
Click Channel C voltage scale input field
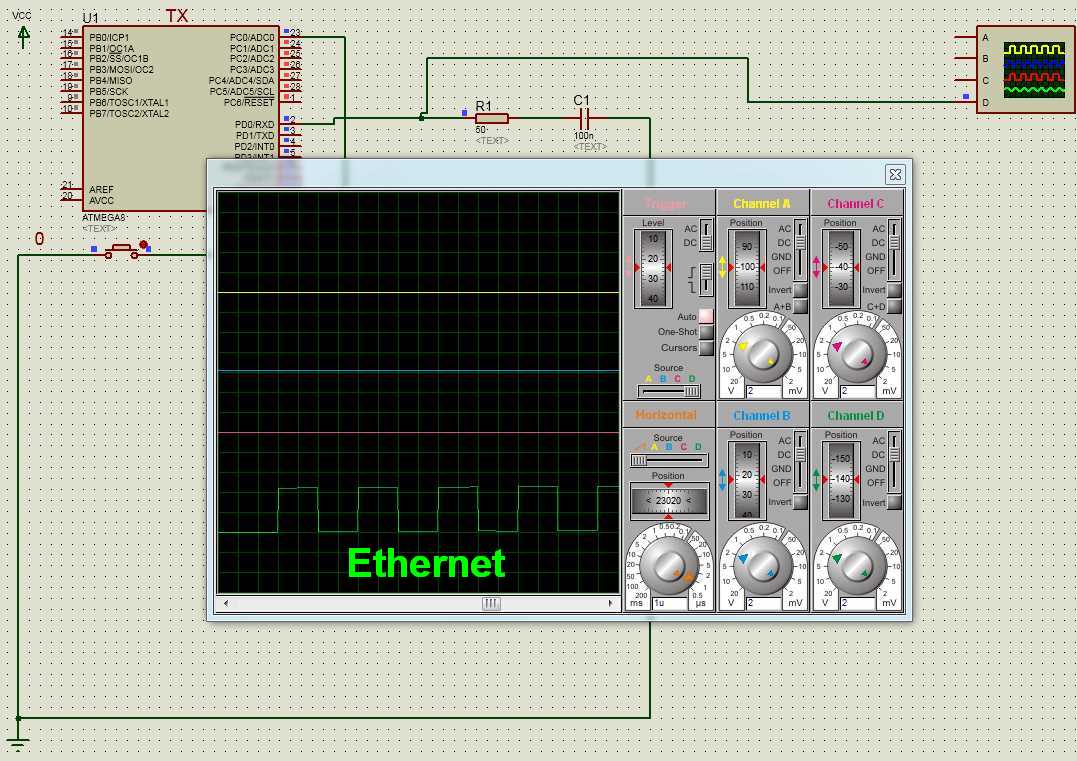coord(857,391)
